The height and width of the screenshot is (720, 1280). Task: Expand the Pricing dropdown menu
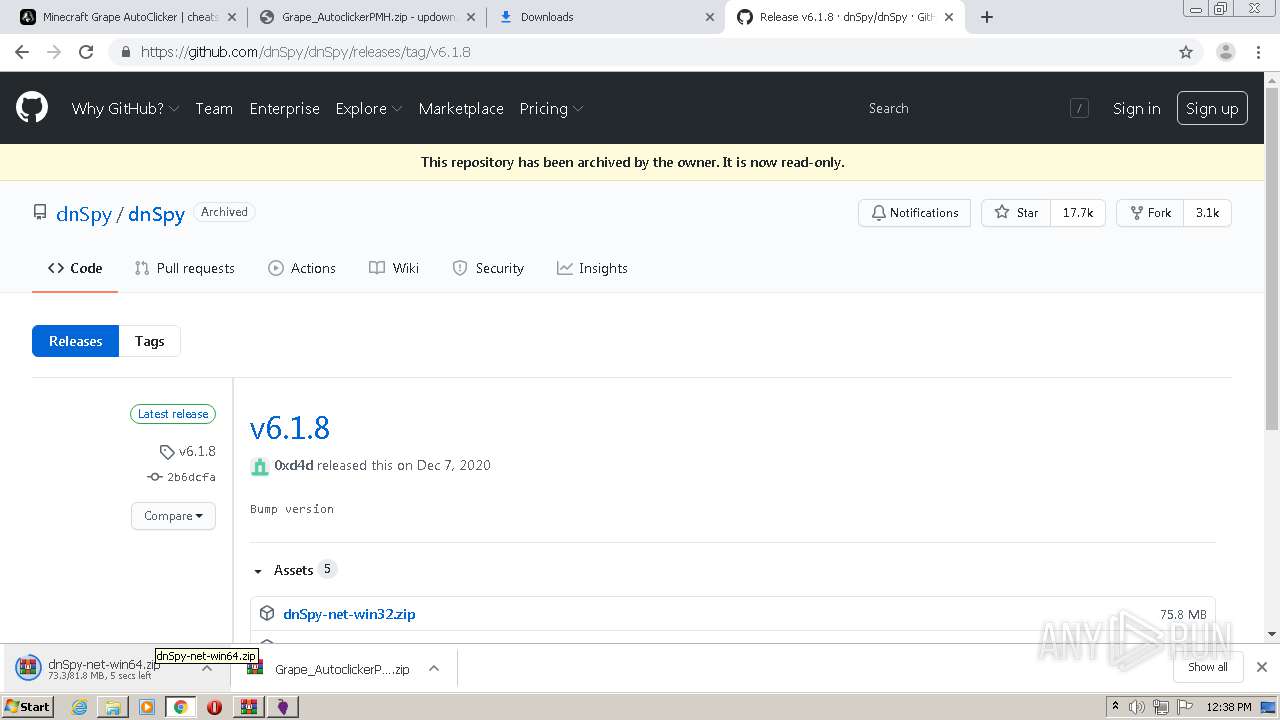click(551, 108)
